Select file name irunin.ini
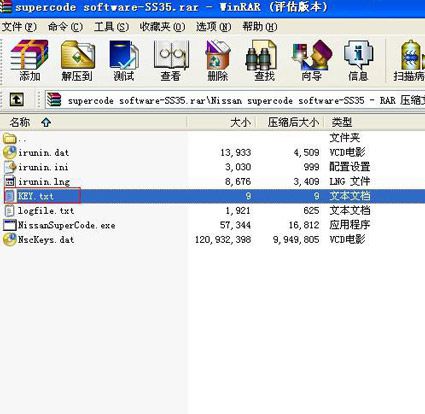Screen dimensions: 425x414 pyautogui.click(x=43, y=167)
